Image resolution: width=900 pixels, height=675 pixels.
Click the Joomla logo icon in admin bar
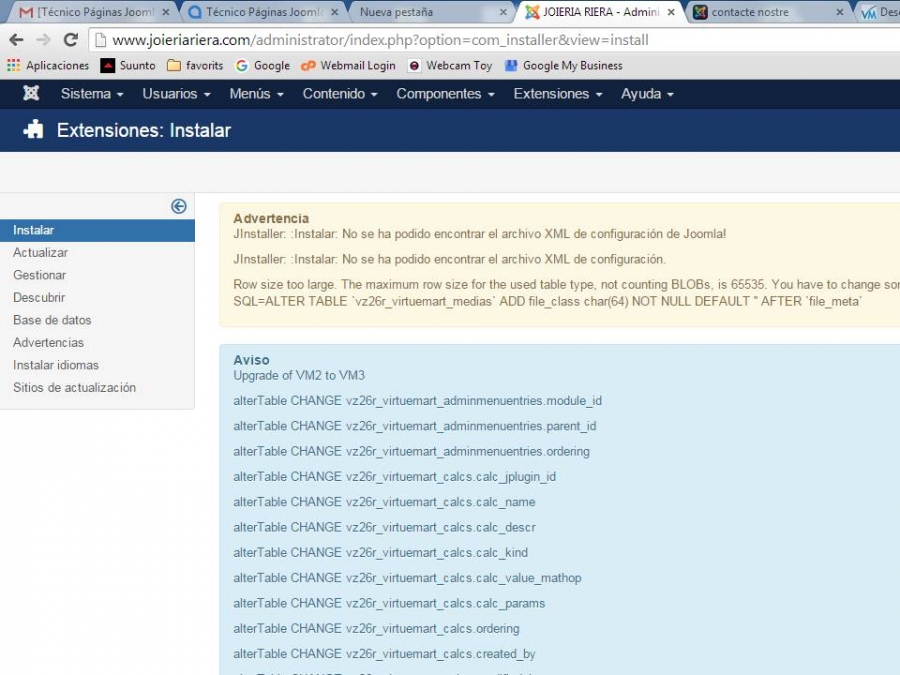click(x=31, y=93)
